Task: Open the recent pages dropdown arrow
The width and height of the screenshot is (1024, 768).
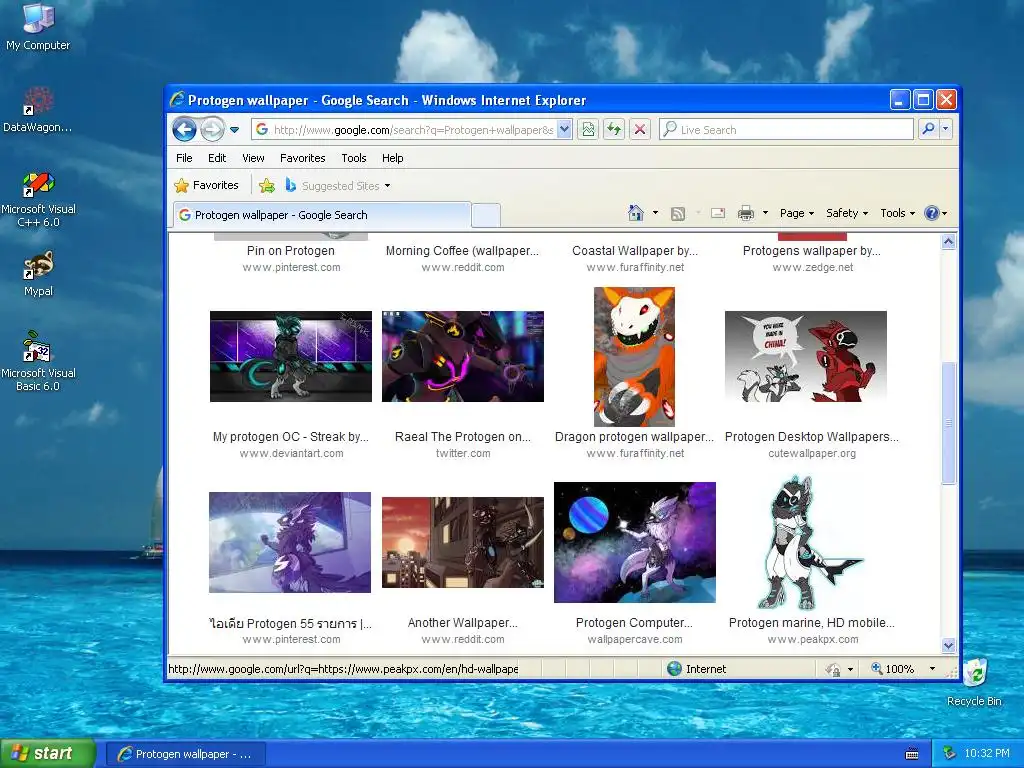Action: tap(234, 130)
